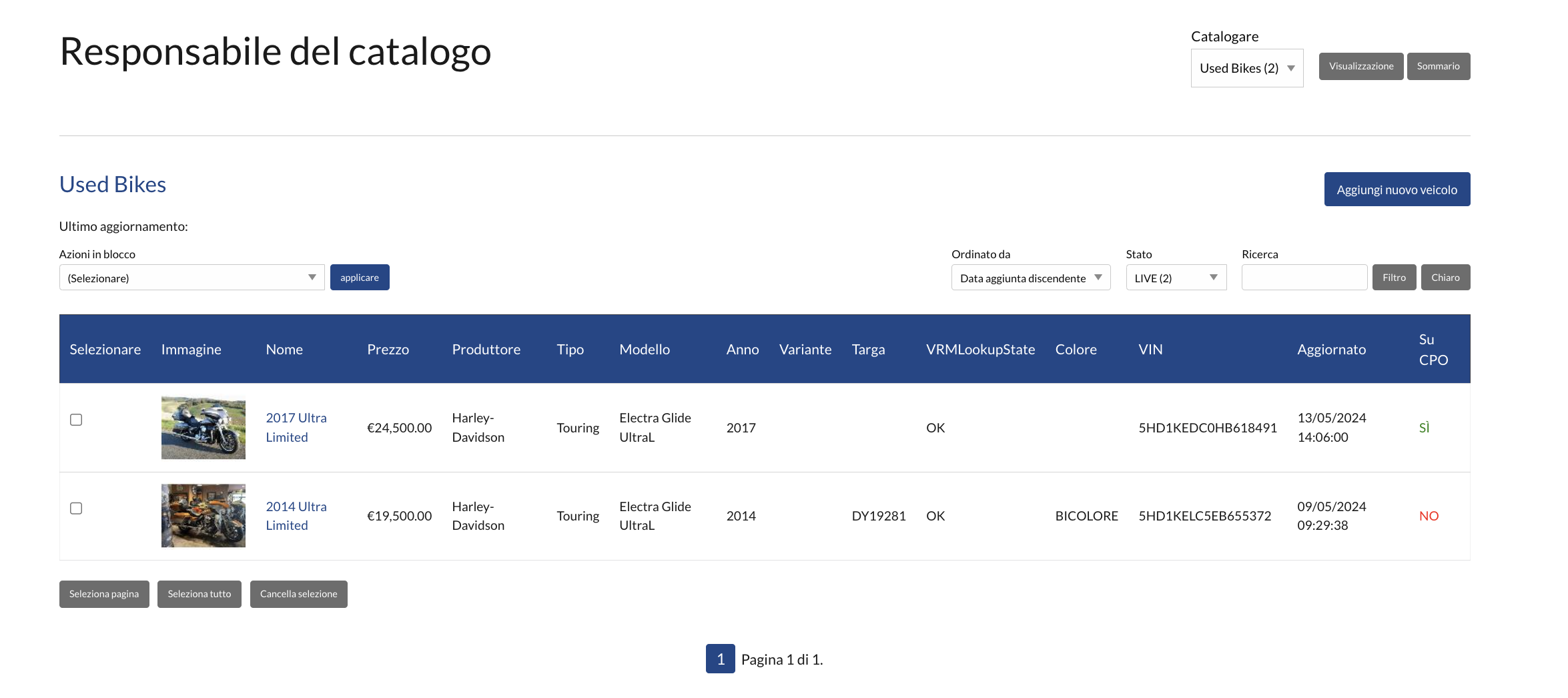This screenshot has width=1568, height=698.
Task: Switch to the Sommario view
Action: tap(1438, 66)
